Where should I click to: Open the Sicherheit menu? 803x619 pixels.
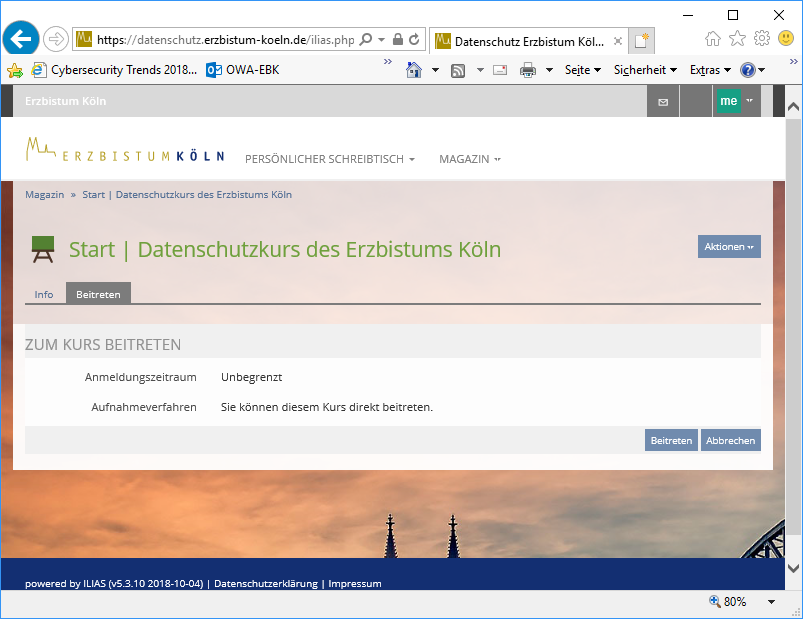tap(645, 70)
